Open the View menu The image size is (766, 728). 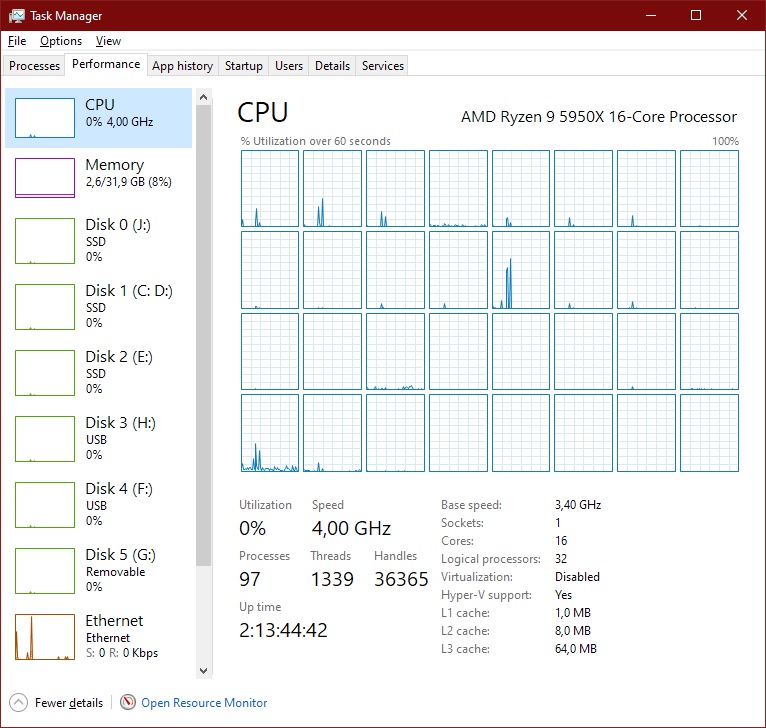click(x=108, y=41)
